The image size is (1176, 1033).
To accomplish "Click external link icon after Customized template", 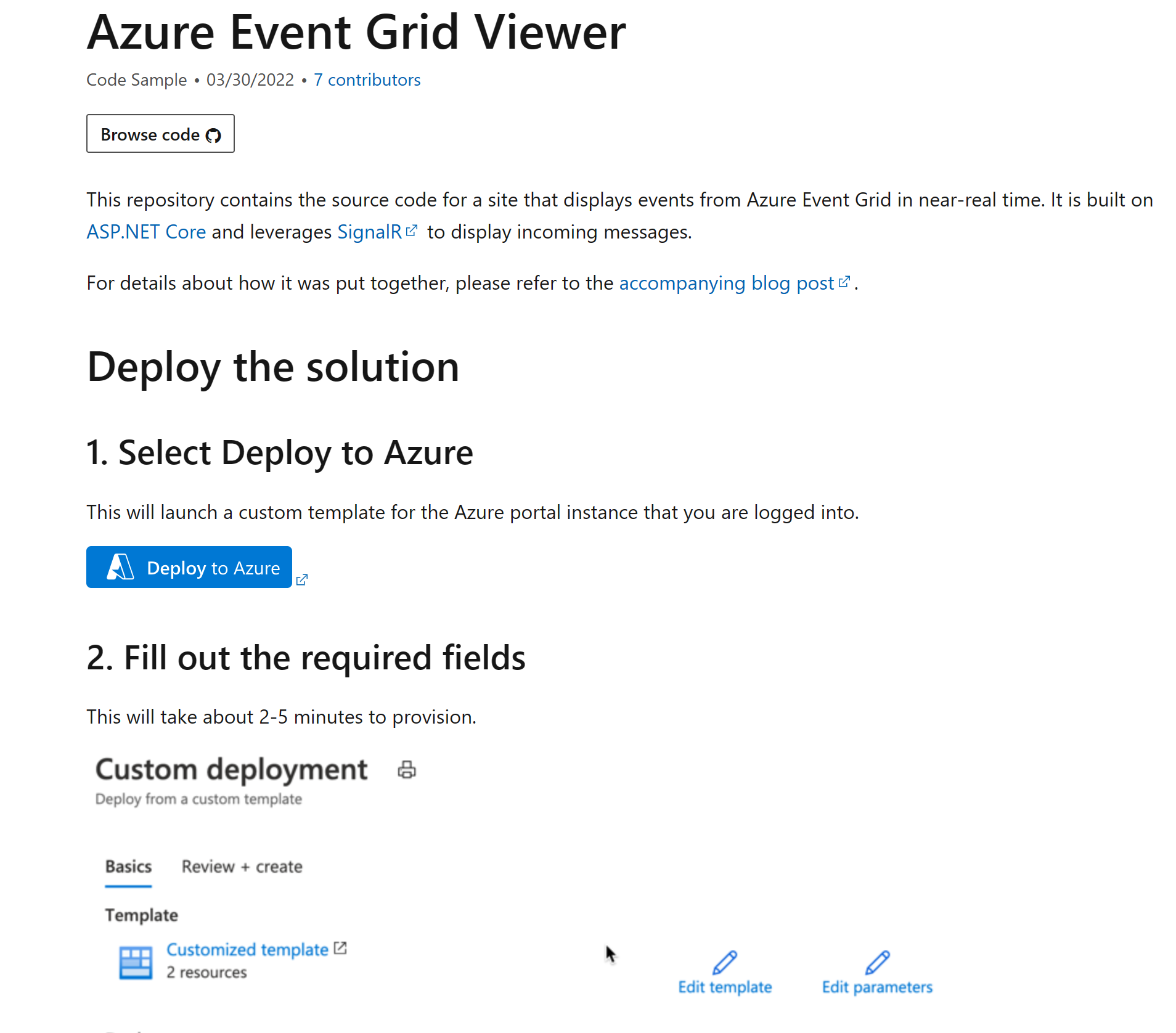I will [x=340, y=948].
